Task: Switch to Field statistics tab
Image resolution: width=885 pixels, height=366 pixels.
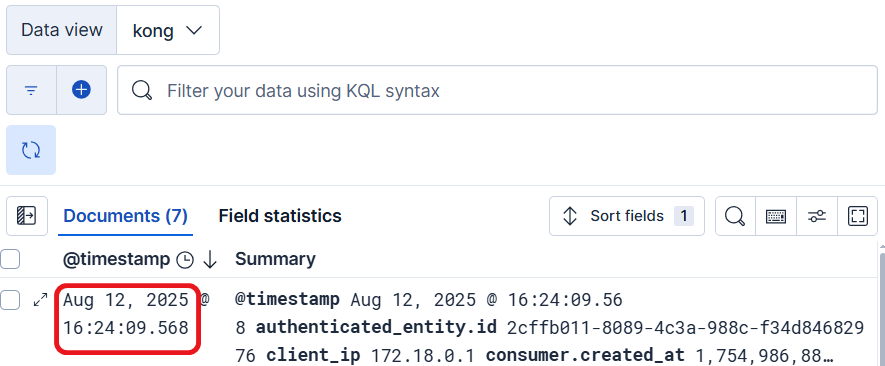Action: 280,216
